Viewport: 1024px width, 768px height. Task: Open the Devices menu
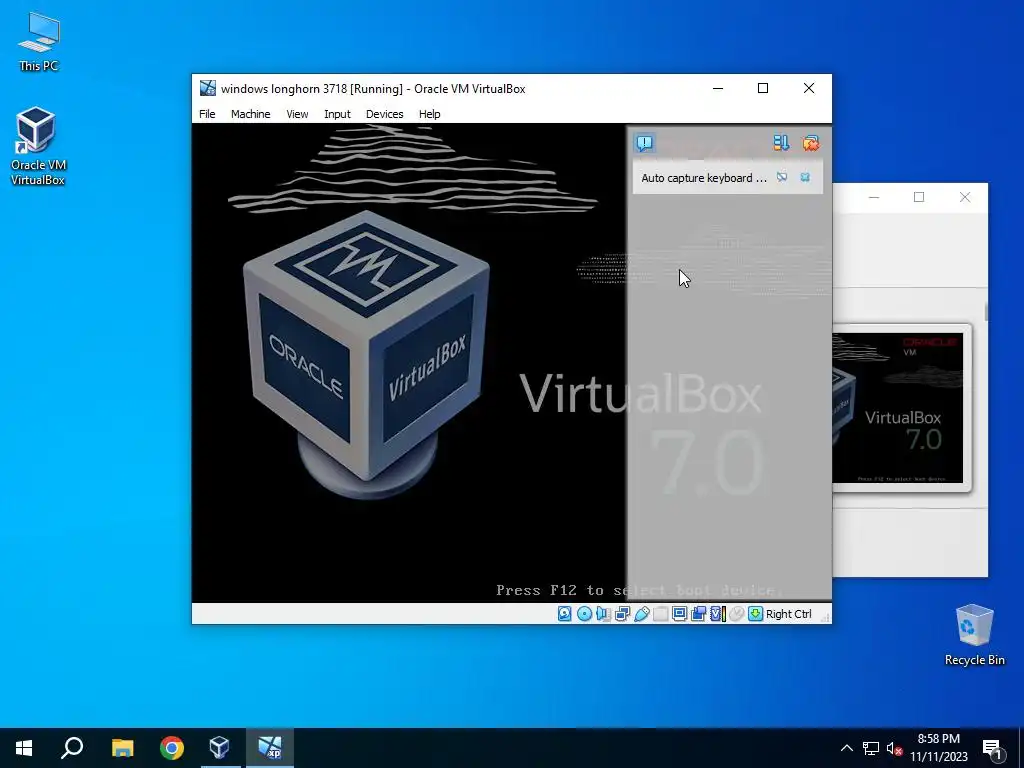click(385, 114)
